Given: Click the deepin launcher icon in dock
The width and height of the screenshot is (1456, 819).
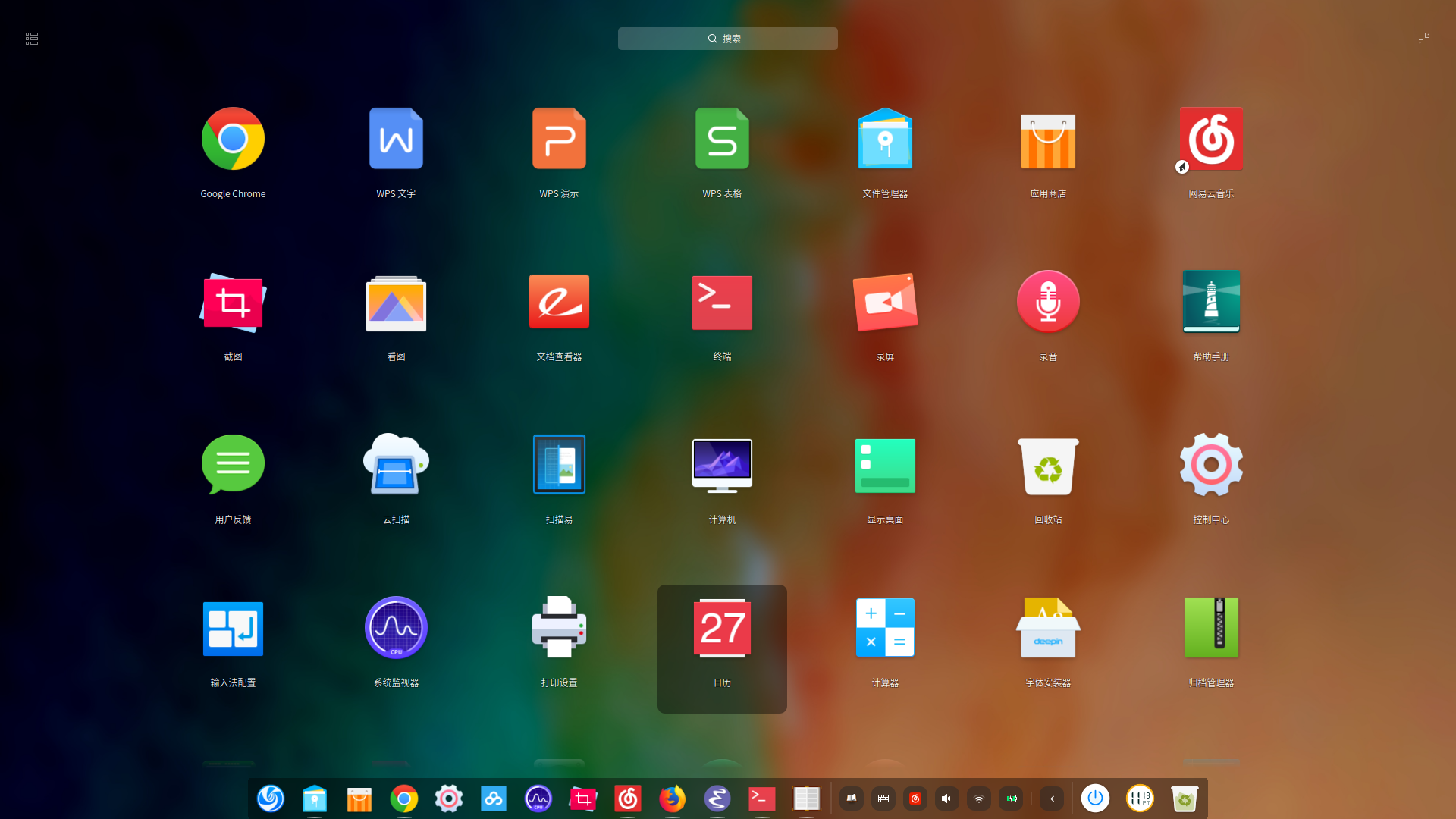Looking at the screenshot, I should [270, 799].
